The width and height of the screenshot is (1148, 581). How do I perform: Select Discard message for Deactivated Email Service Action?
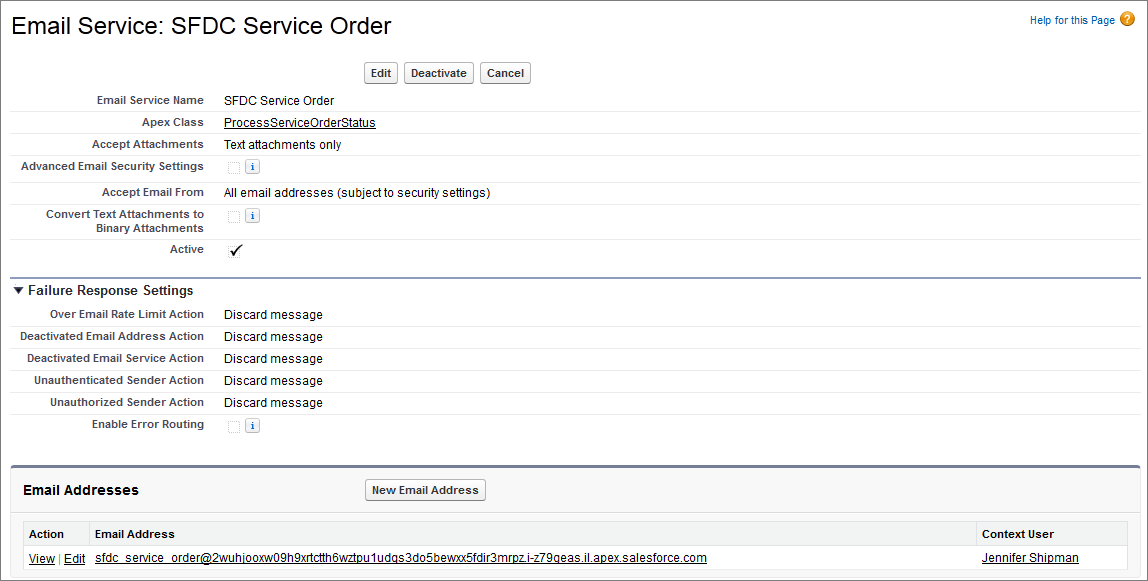(273, 359)
